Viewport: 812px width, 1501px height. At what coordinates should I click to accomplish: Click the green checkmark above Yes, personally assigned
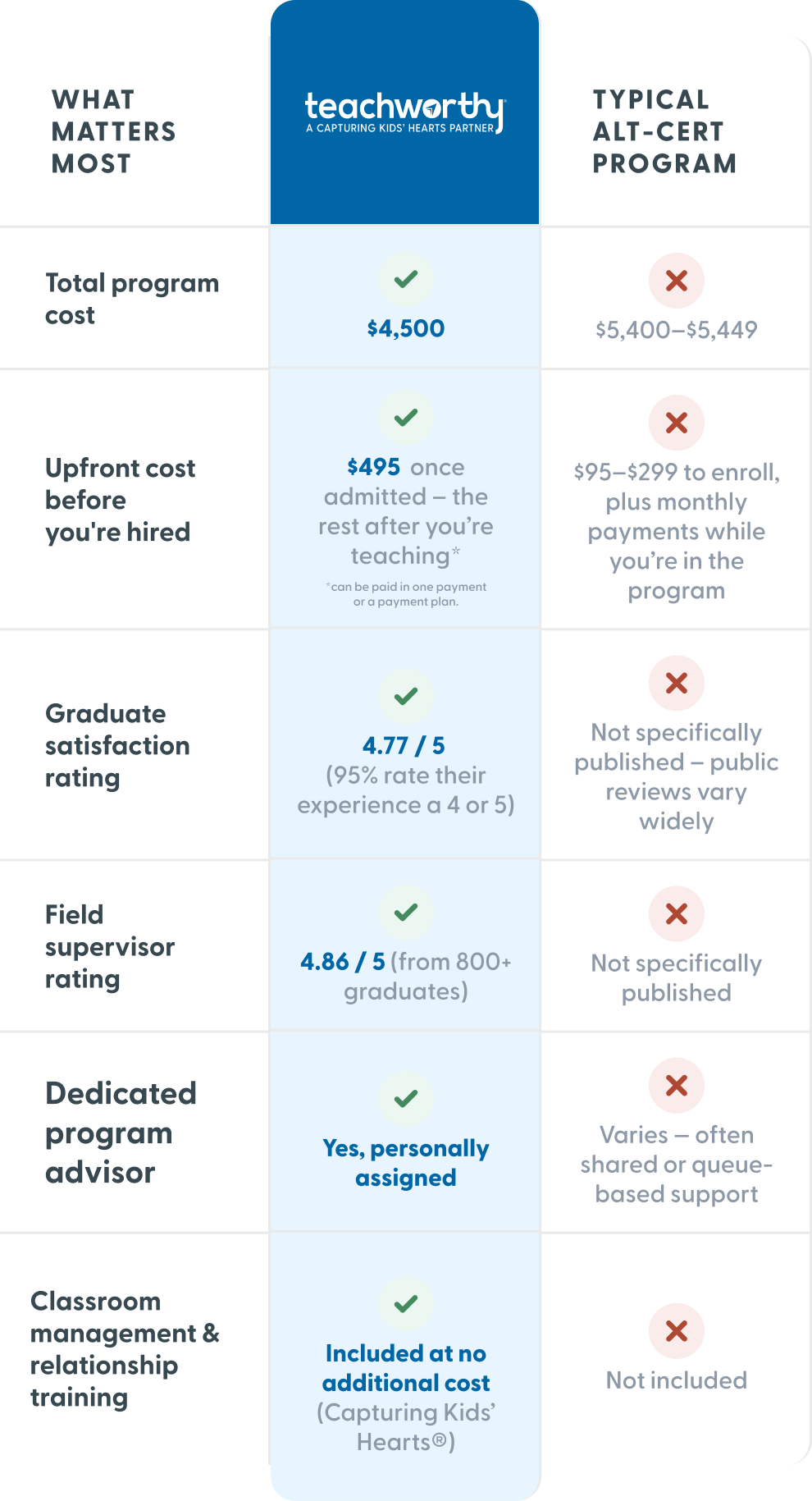(406, 1099)
